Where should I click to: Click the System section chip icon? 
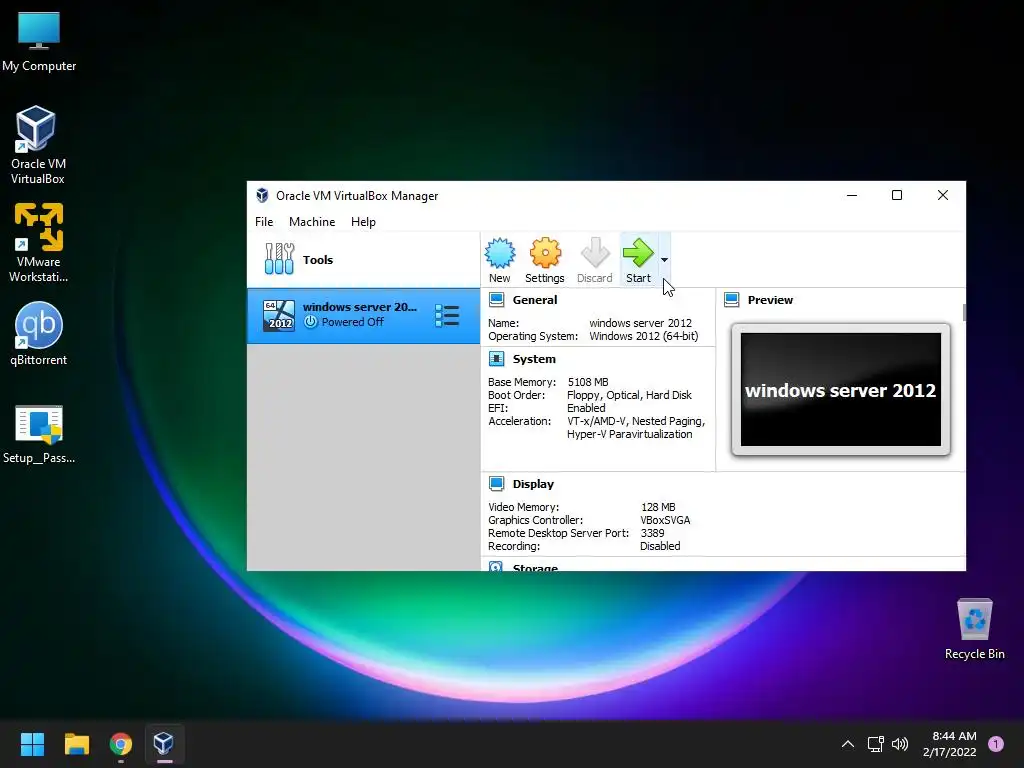pyautogui.click(x=496, y=359)
